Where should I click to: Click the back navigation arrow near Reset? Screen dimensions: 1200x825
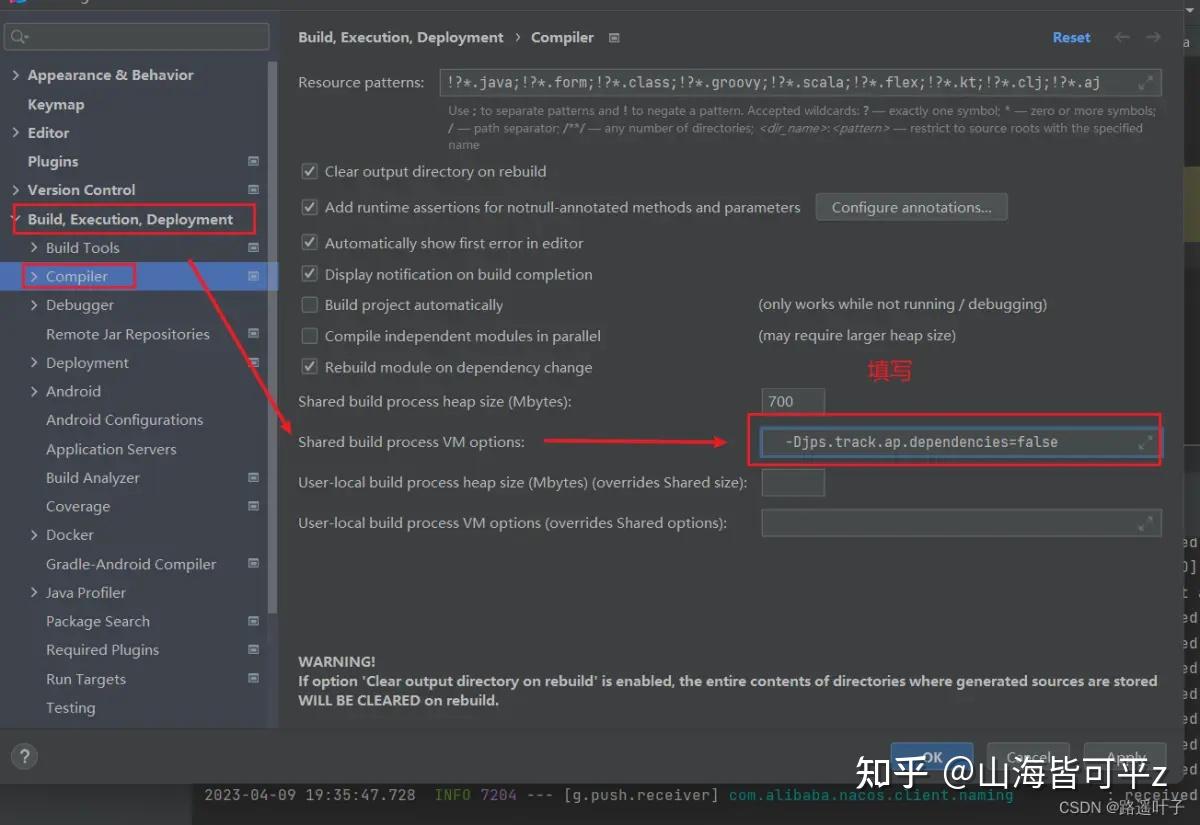point(1121,37)
